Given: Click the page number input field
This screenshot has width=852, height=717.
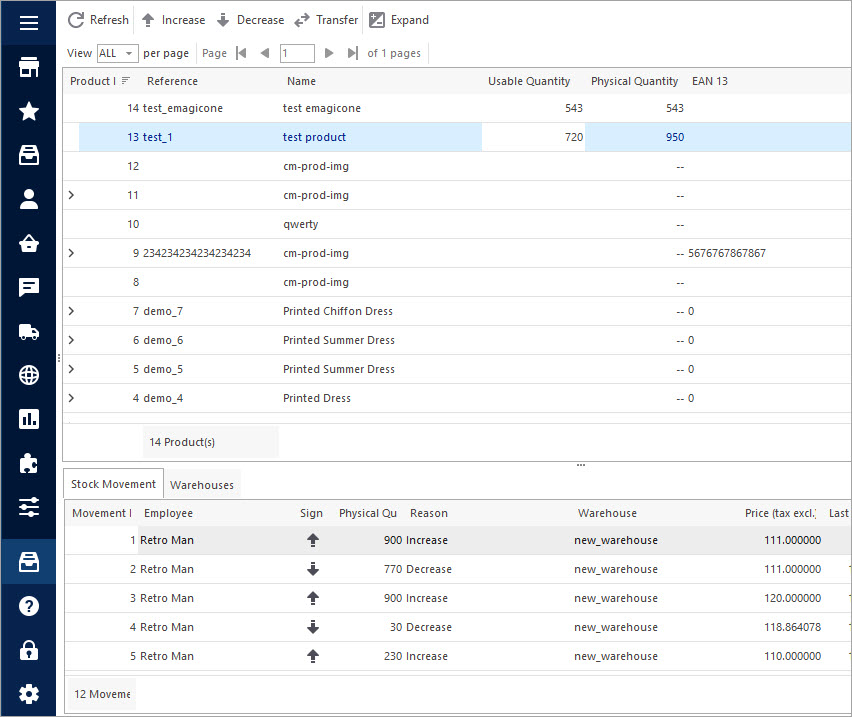Looking at the screenshot, I should (297, 53).
